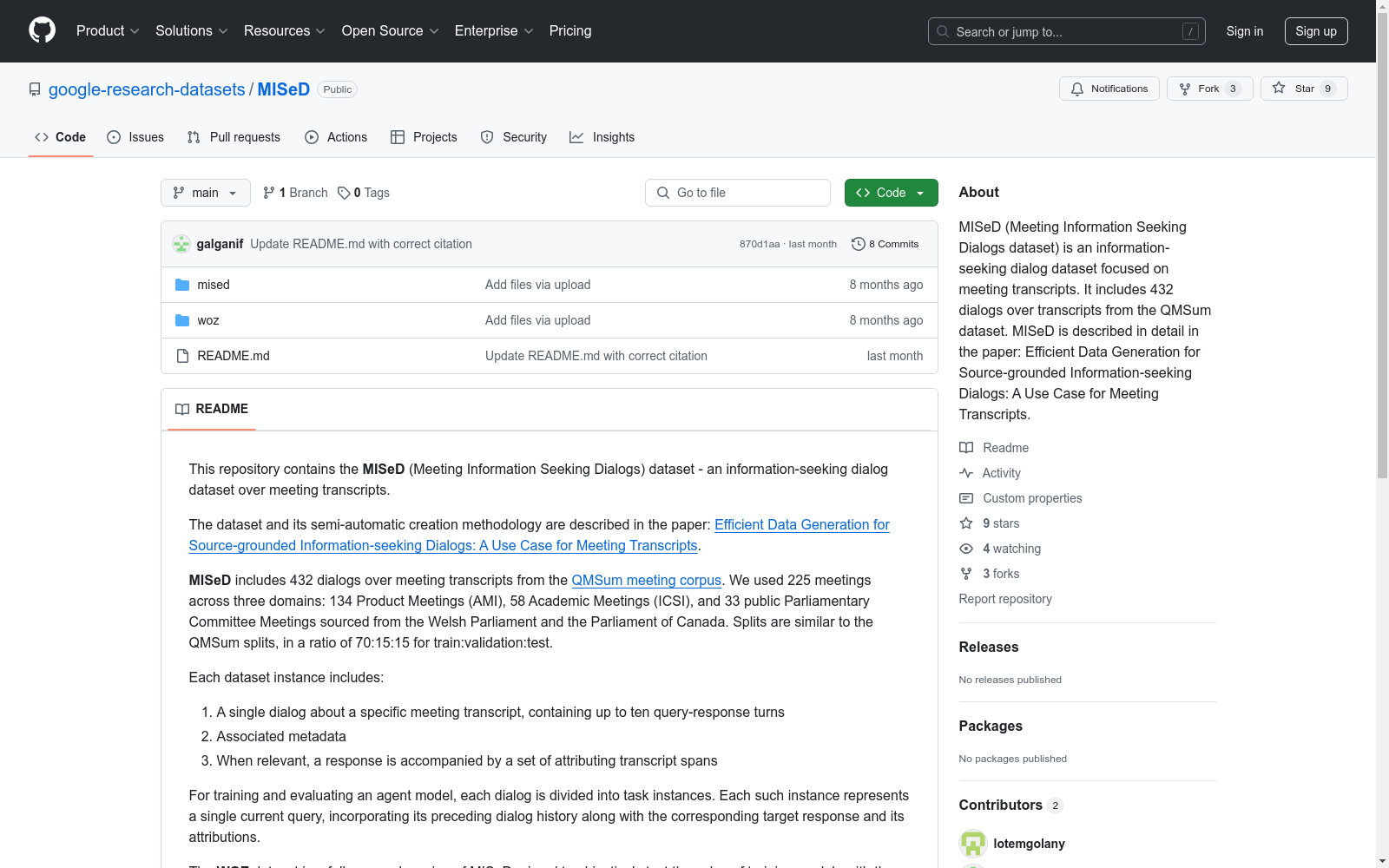Image resolution: width=1389 pixels, height=868 pixels.
Task: Click the README book icon heading
Action: [x=182, y=409]
